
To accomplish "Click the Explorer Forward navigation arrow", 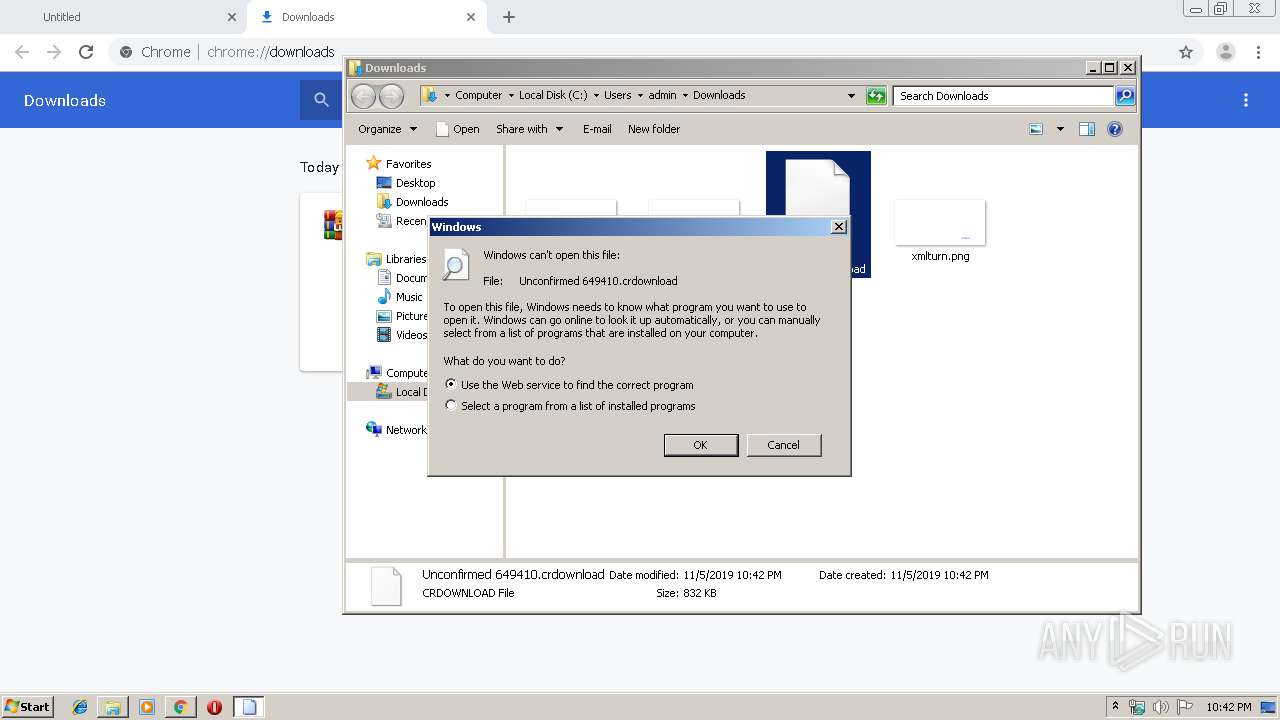I will (x=391, y=96).
